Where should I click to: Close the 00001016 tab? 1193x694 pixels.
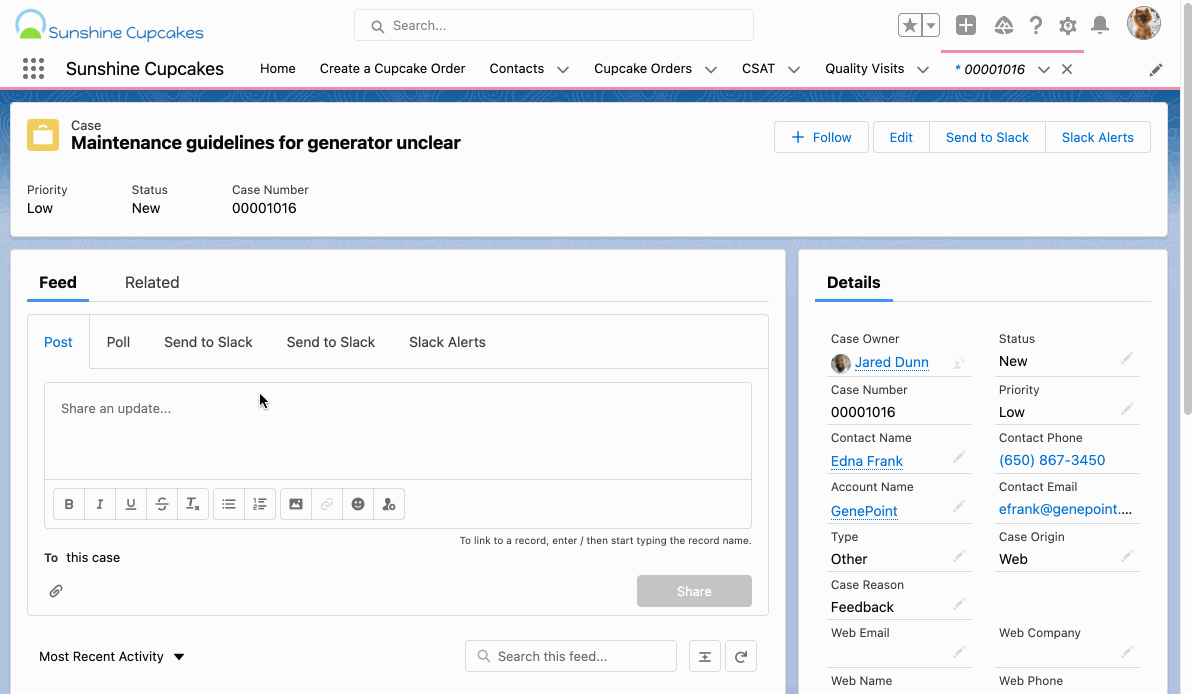tap(1067, 69)
